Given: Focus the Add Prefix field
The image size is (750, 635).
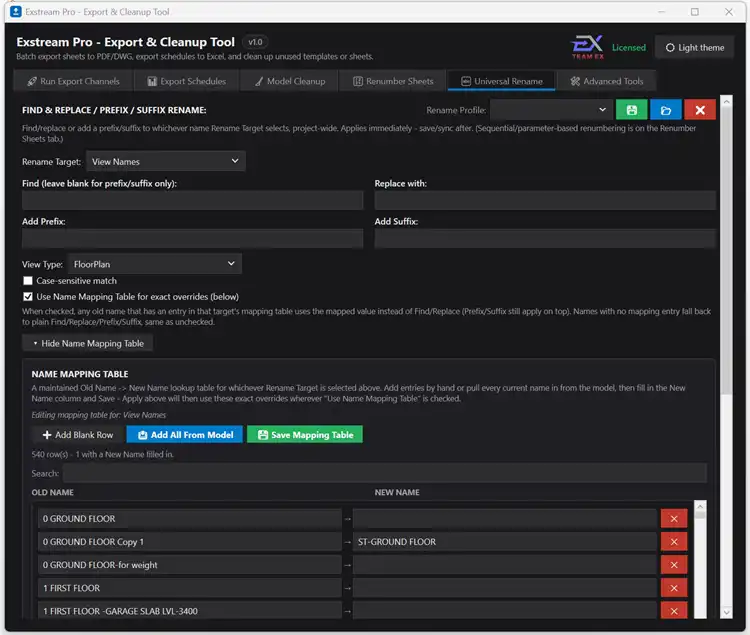Looking at the screenshot, I should 192,239.
